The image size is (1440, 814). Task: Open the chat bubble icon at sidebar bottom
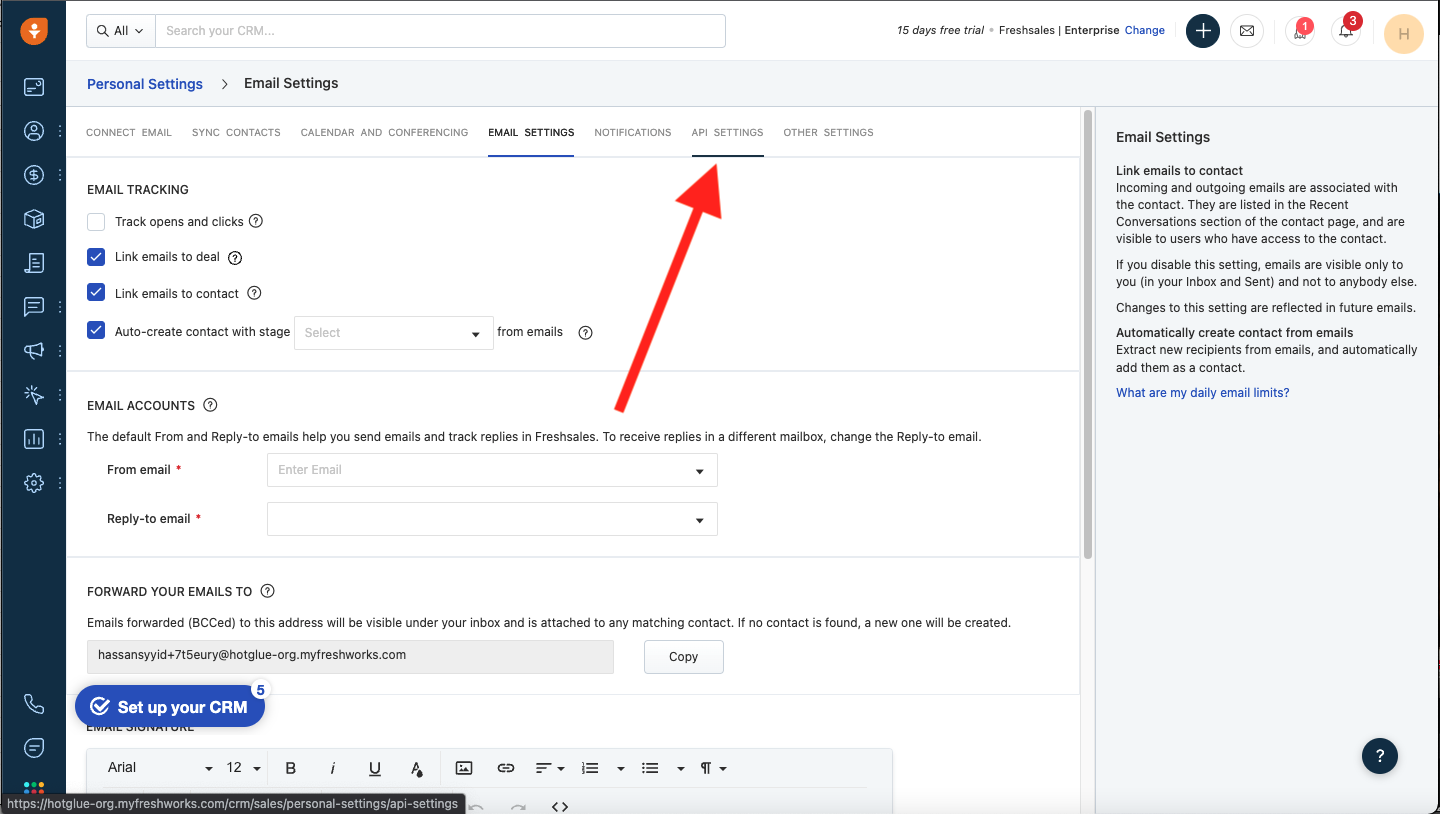[34, 748]
